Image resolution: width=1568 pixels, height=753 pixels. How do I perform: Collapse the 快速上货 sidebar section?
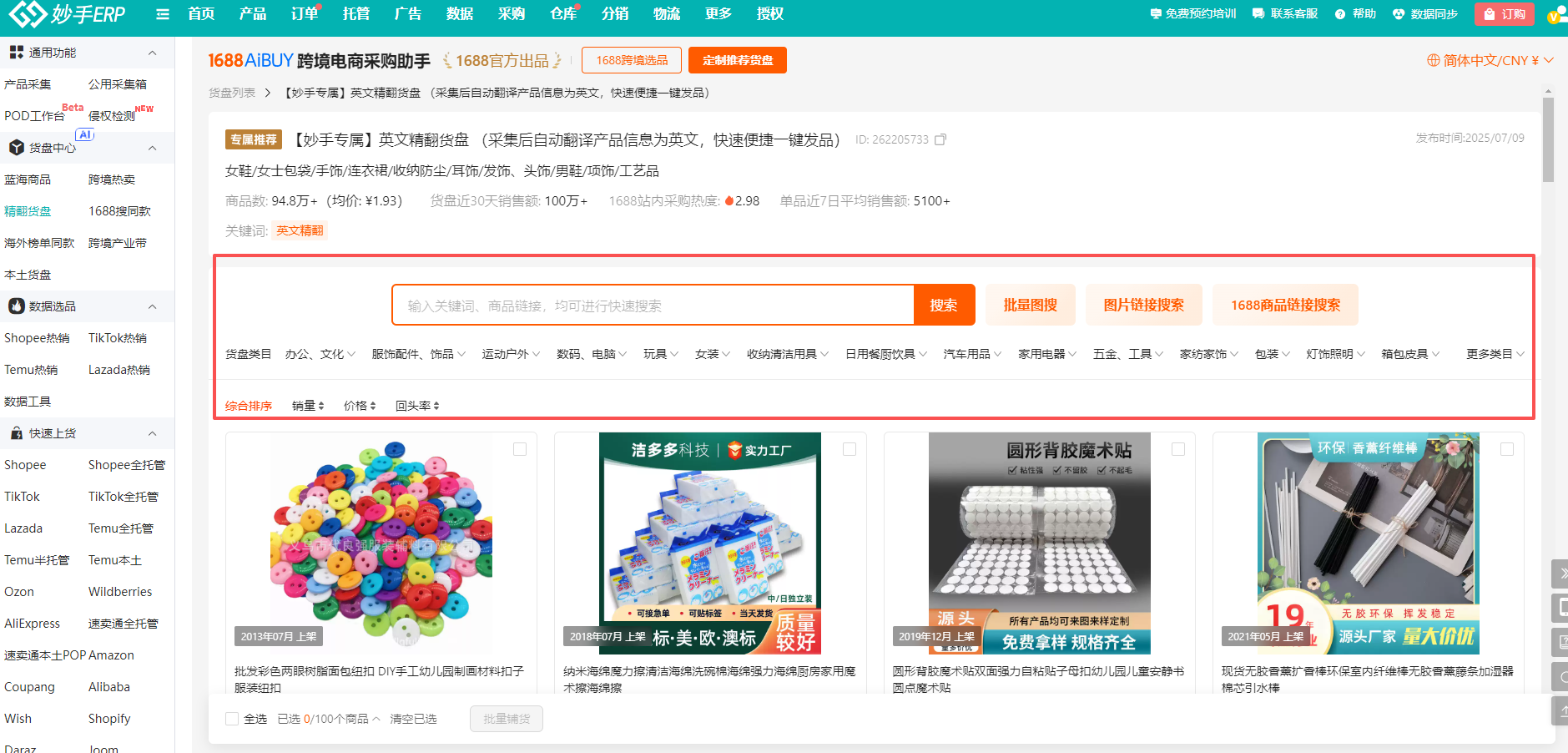(x=152, y=433)
